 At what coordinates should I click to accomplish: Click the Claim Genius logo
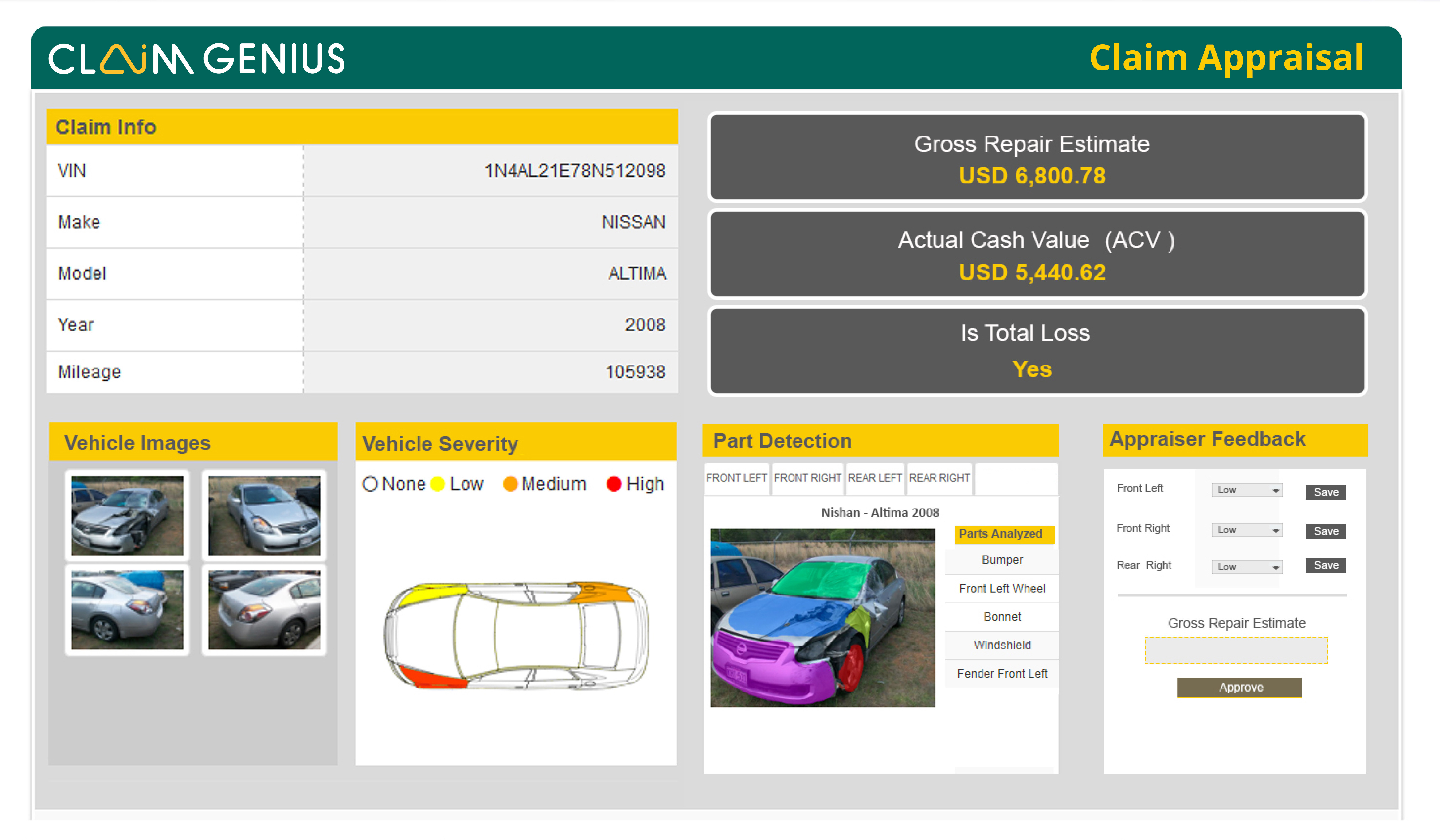(x=197, y=58)
